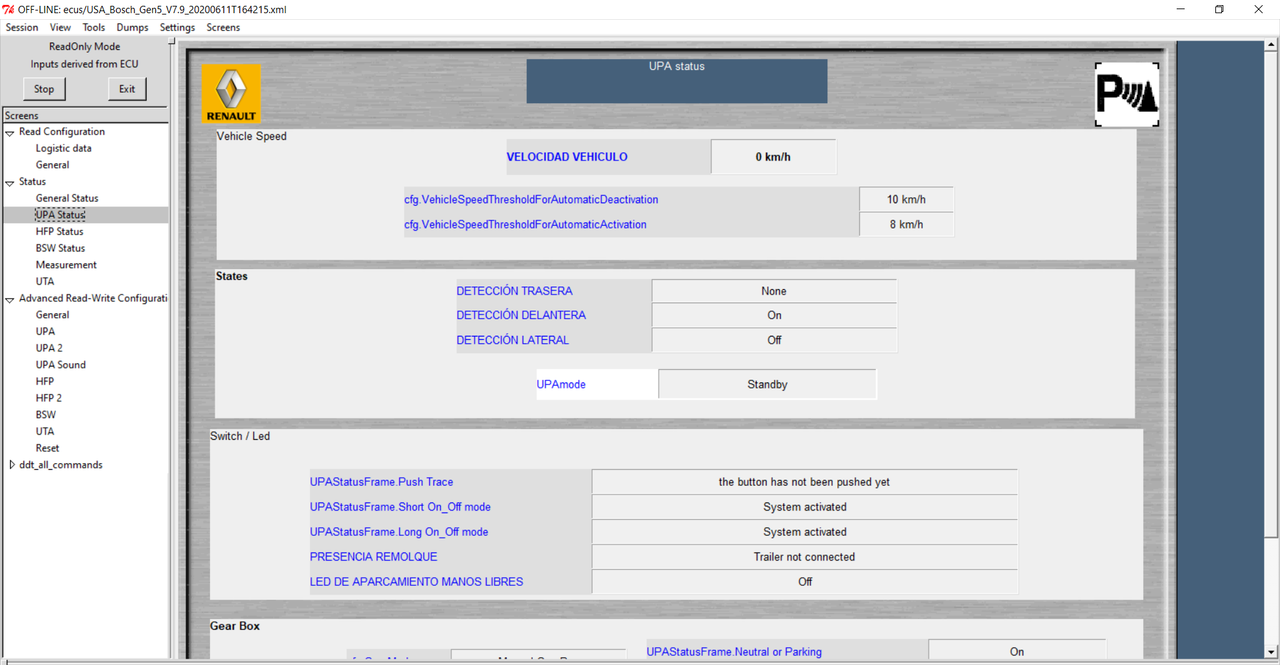Open the Session menu
This screenshot has height=665, width=1280.
click(x=22, y=27)
